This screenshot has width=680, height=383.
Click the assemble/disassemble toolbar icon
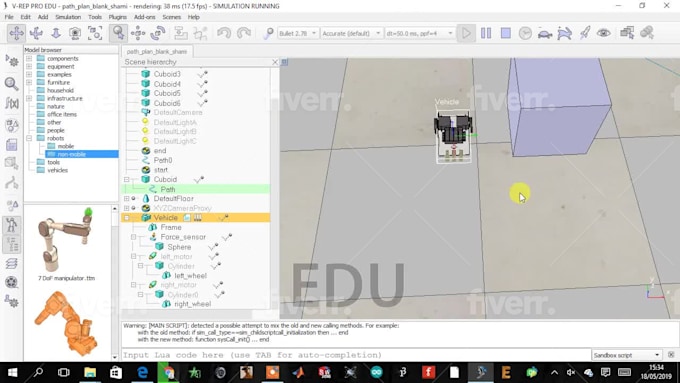[x=180, y=33]
